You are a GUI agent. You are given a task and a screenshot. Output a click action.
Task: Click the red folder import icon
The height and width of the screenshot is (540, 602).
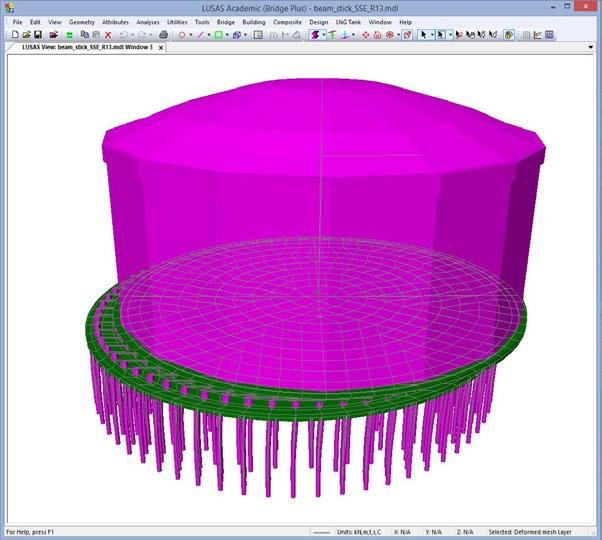(x=54, y=35)
